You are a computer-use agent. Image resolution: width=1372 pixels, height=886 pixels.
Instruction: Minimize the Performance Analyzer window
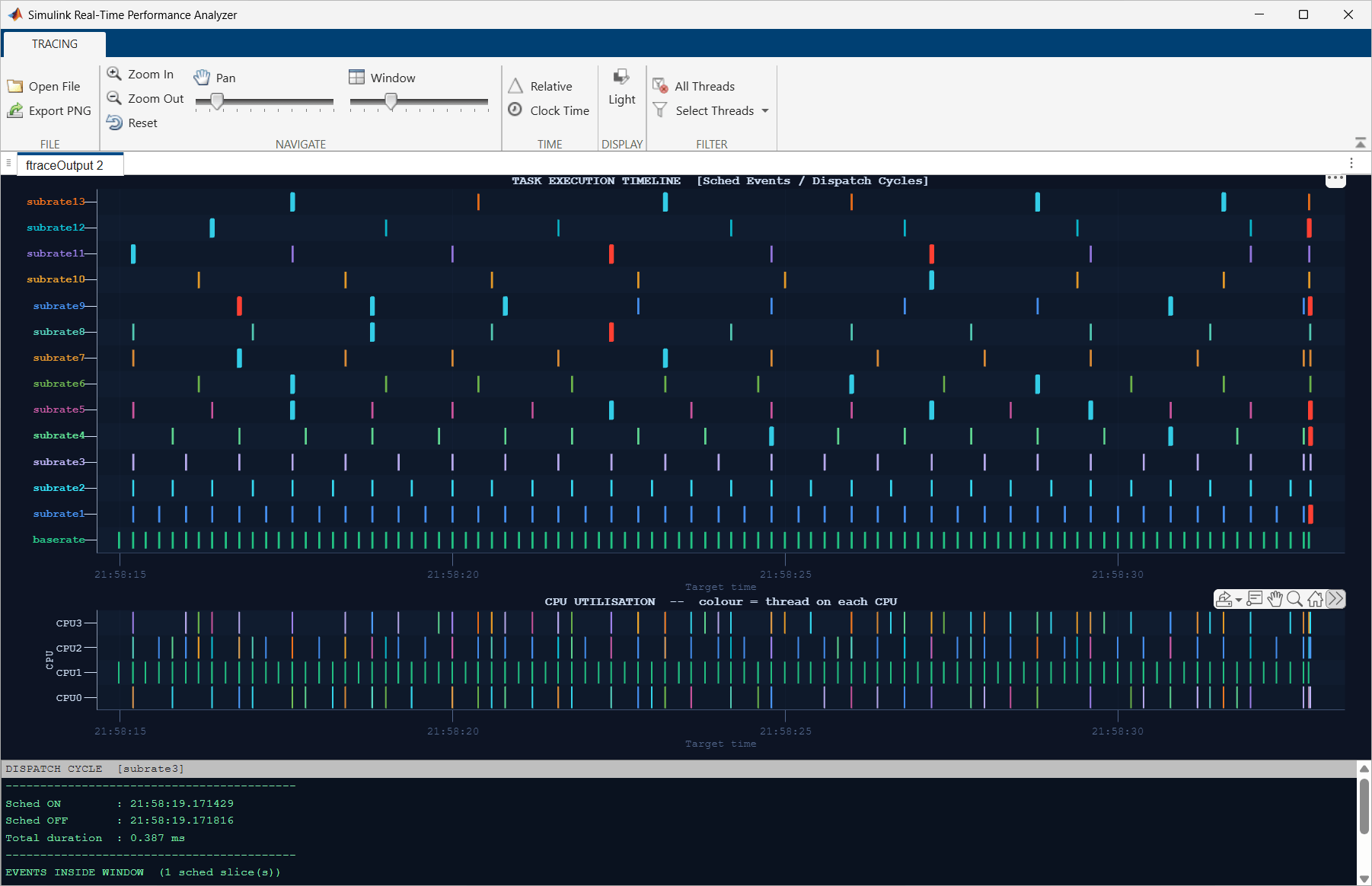pyautogui.click(x=1259, y=14)
